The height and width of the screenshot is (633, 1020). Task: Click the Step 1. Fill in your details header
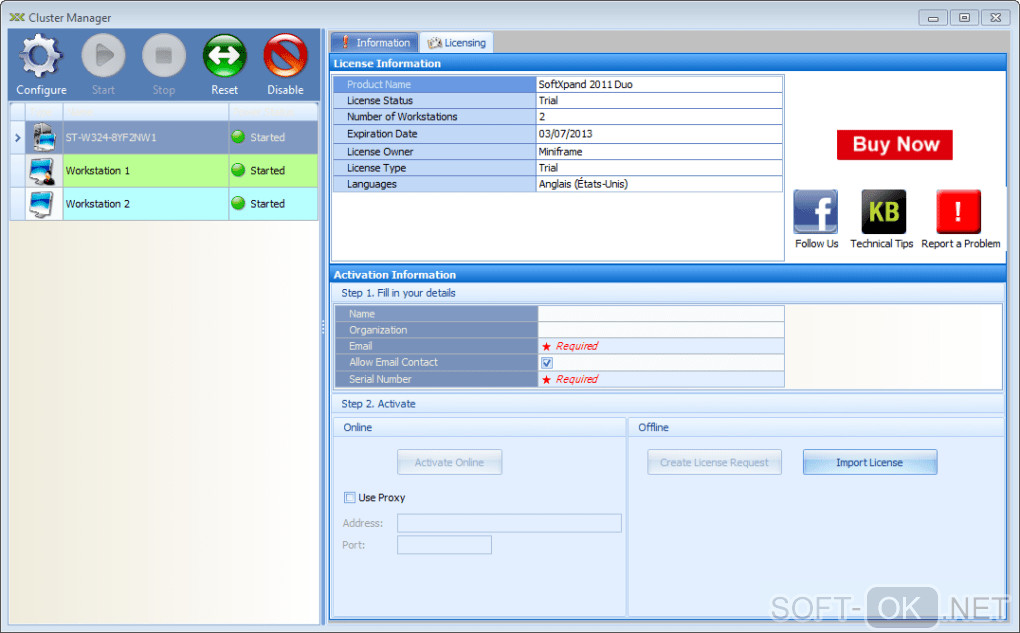pyautogui.click(x=398, y=293)
